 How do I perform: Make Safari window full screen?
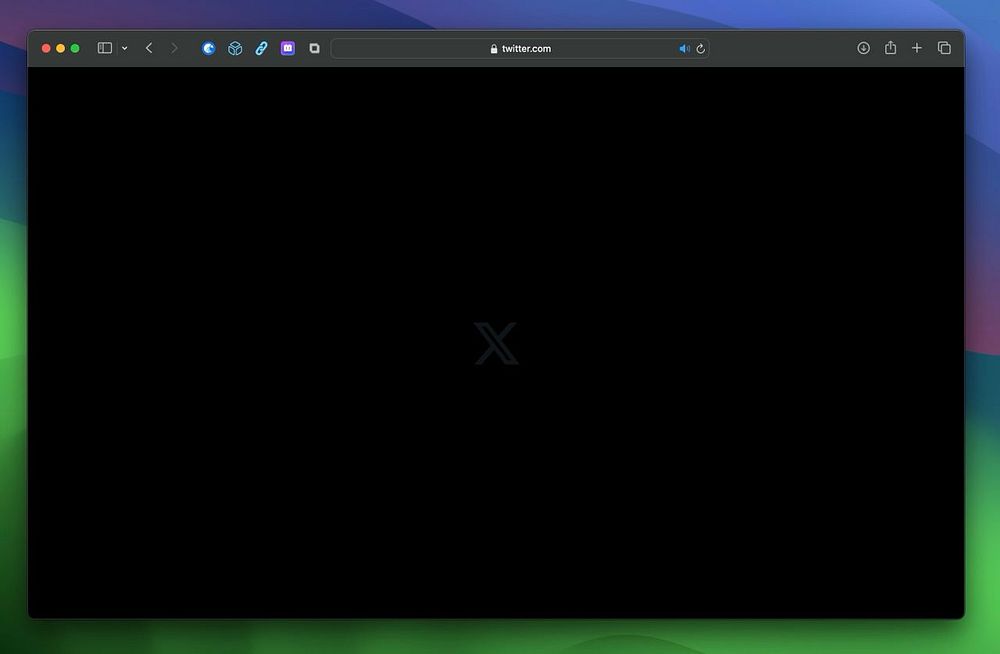75,48
